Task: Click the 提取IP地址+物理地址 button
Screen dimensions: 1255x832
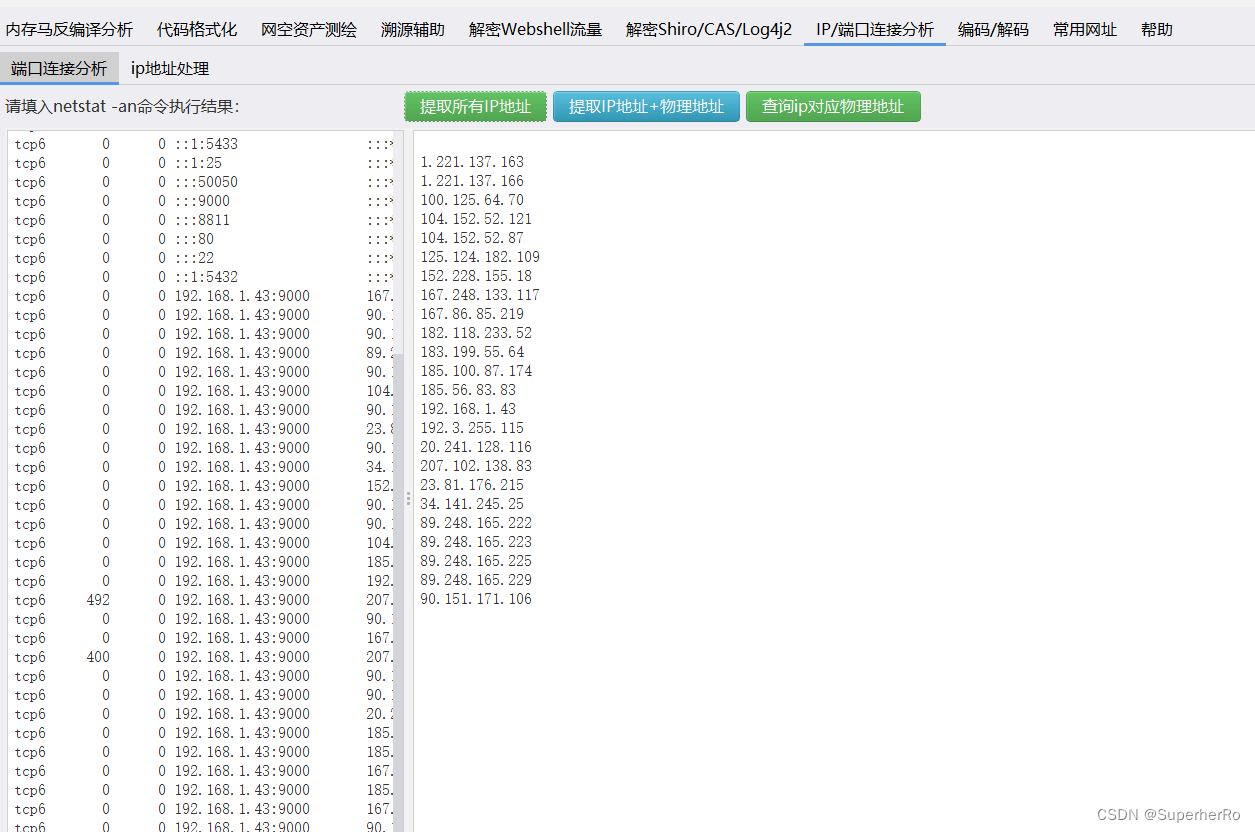Action: pyautogui.click(x=646, y=106)
